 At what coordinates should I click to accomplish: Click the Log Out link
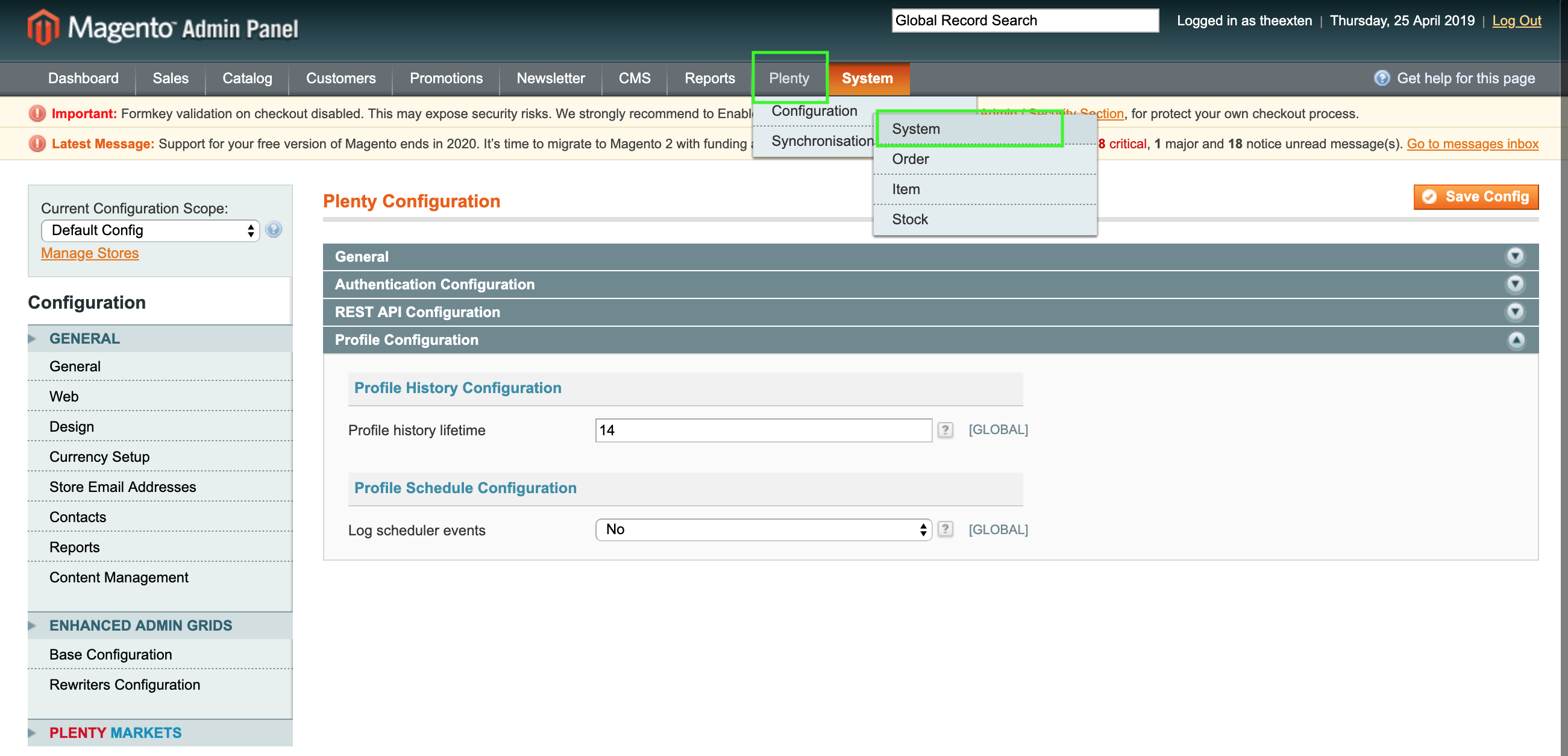click(x=1516, y=20)
